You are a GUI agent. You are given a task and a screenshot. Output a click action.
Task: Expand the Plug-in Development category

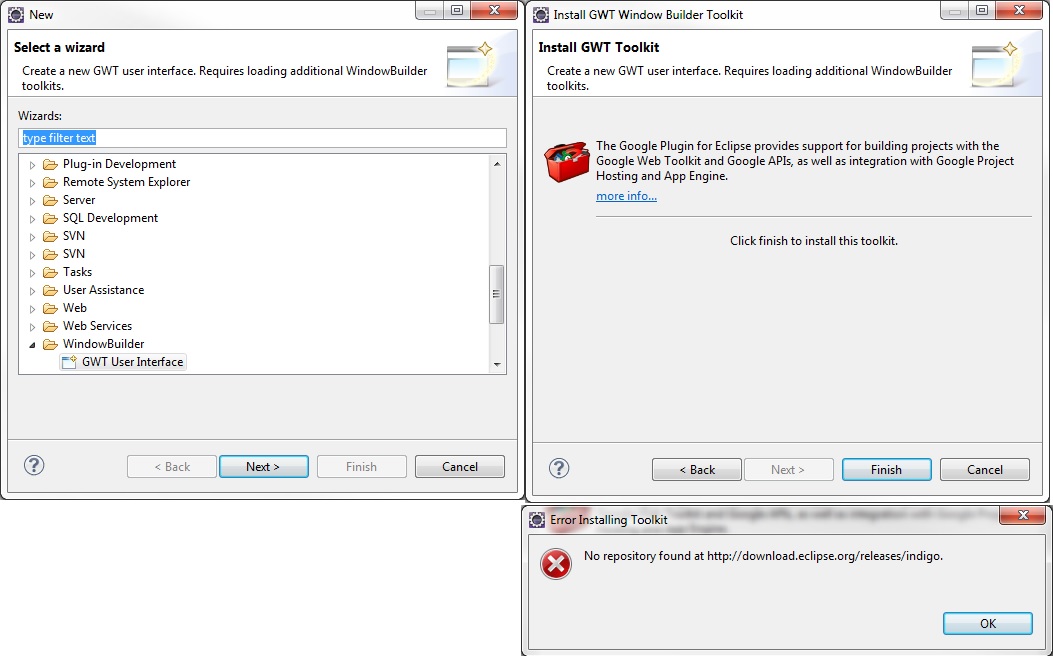[32, 165]
